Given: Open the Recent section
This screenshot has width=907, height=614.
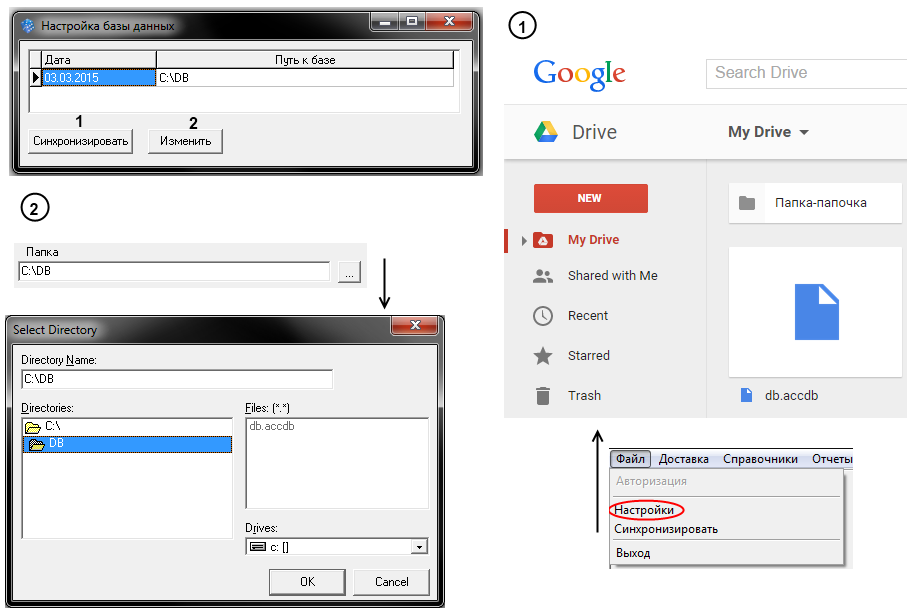Looking at the screenshot, I should [x=588, y=315].
